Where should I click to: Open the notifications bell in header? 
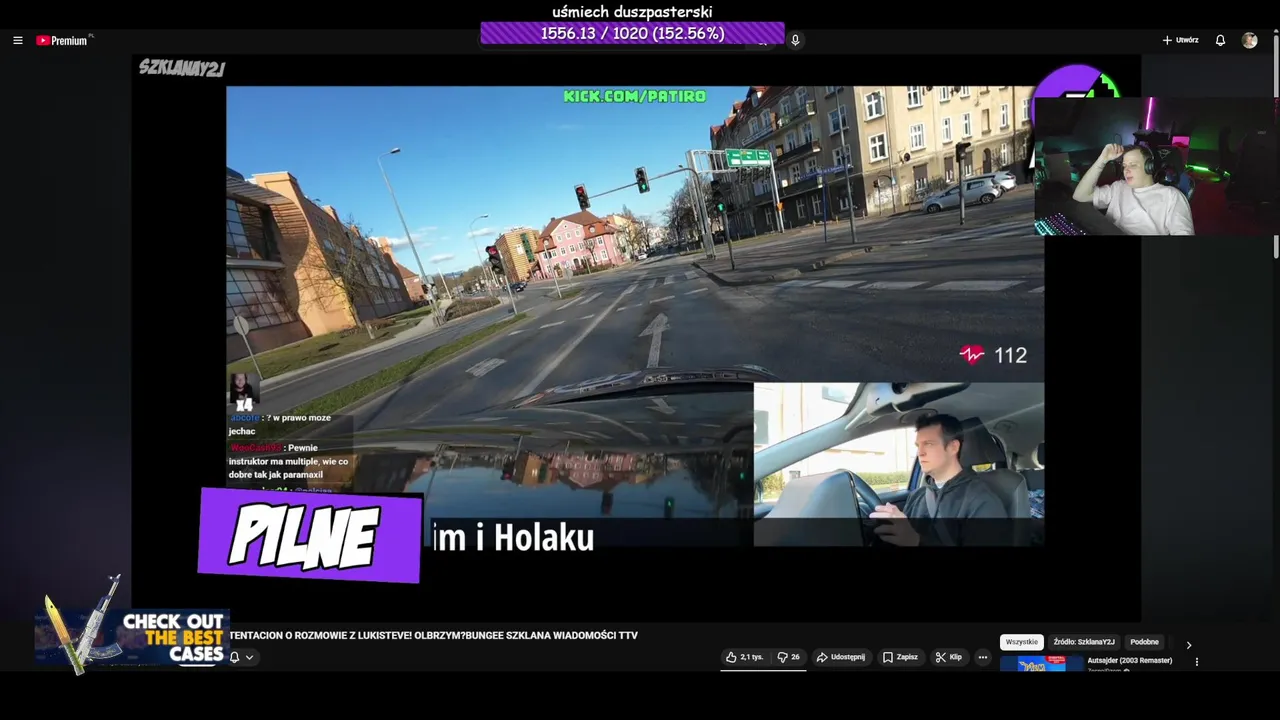click(x=1220, y=40)
